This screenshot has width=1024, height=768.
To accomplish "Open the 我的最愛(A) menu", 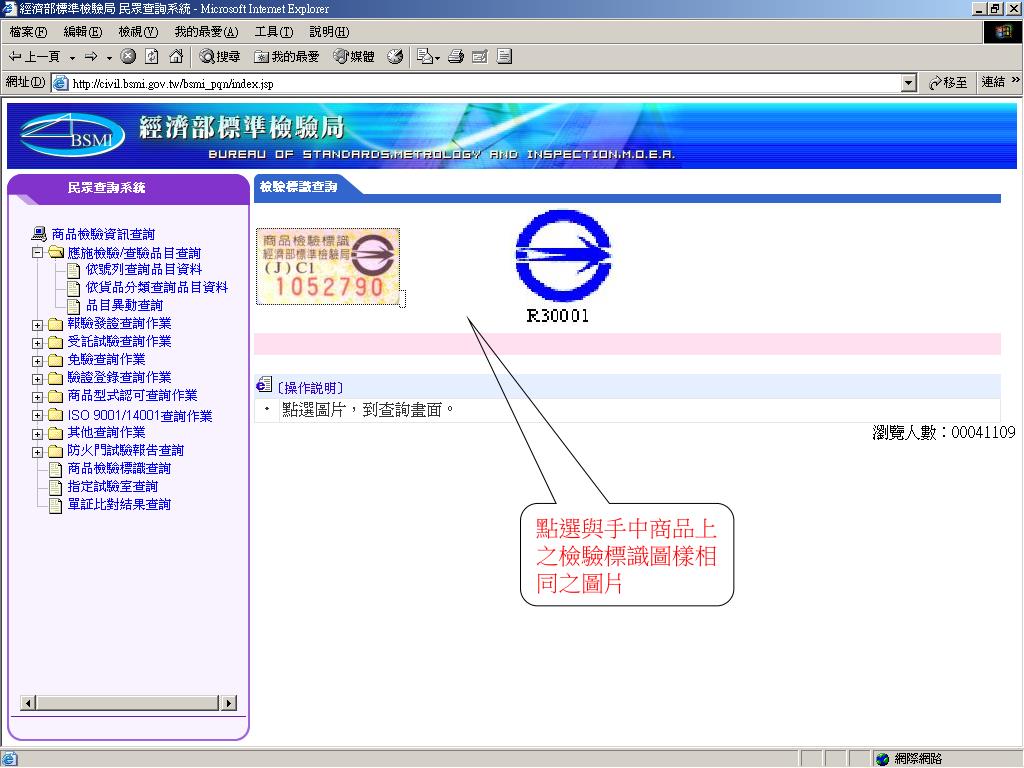I will (x=206, y=32).
